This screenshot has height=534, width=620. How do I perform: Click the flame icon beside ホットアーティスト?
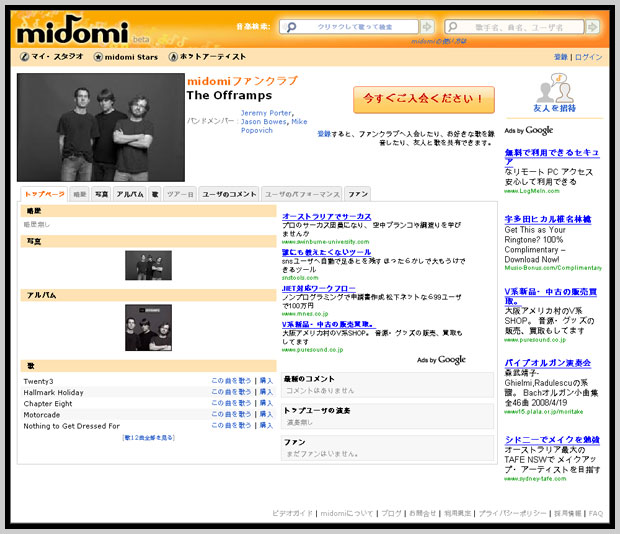[173, 57]
